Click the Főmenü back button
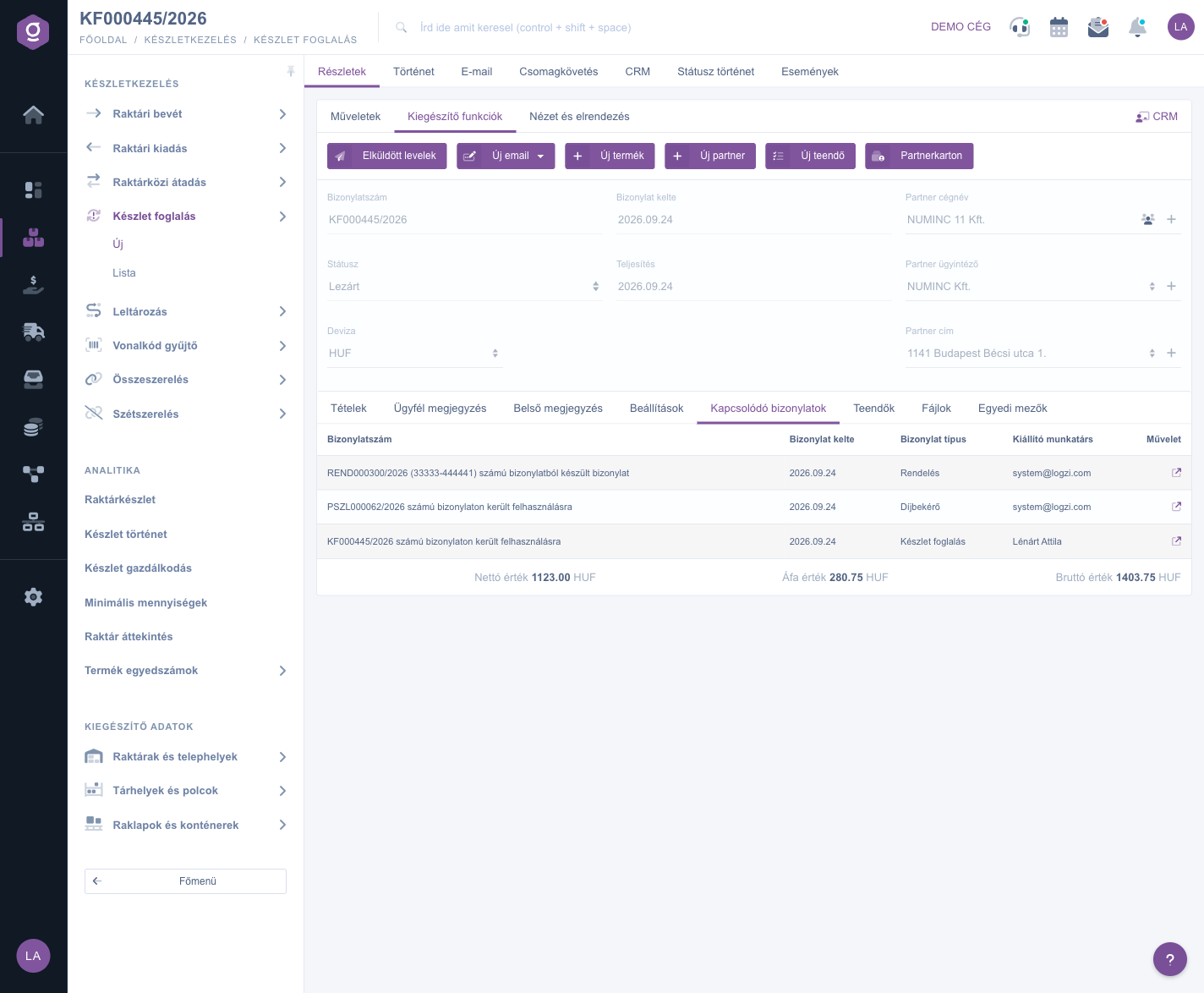The image size is (1204, 993). pyautogui.click(x=185, y=881)
